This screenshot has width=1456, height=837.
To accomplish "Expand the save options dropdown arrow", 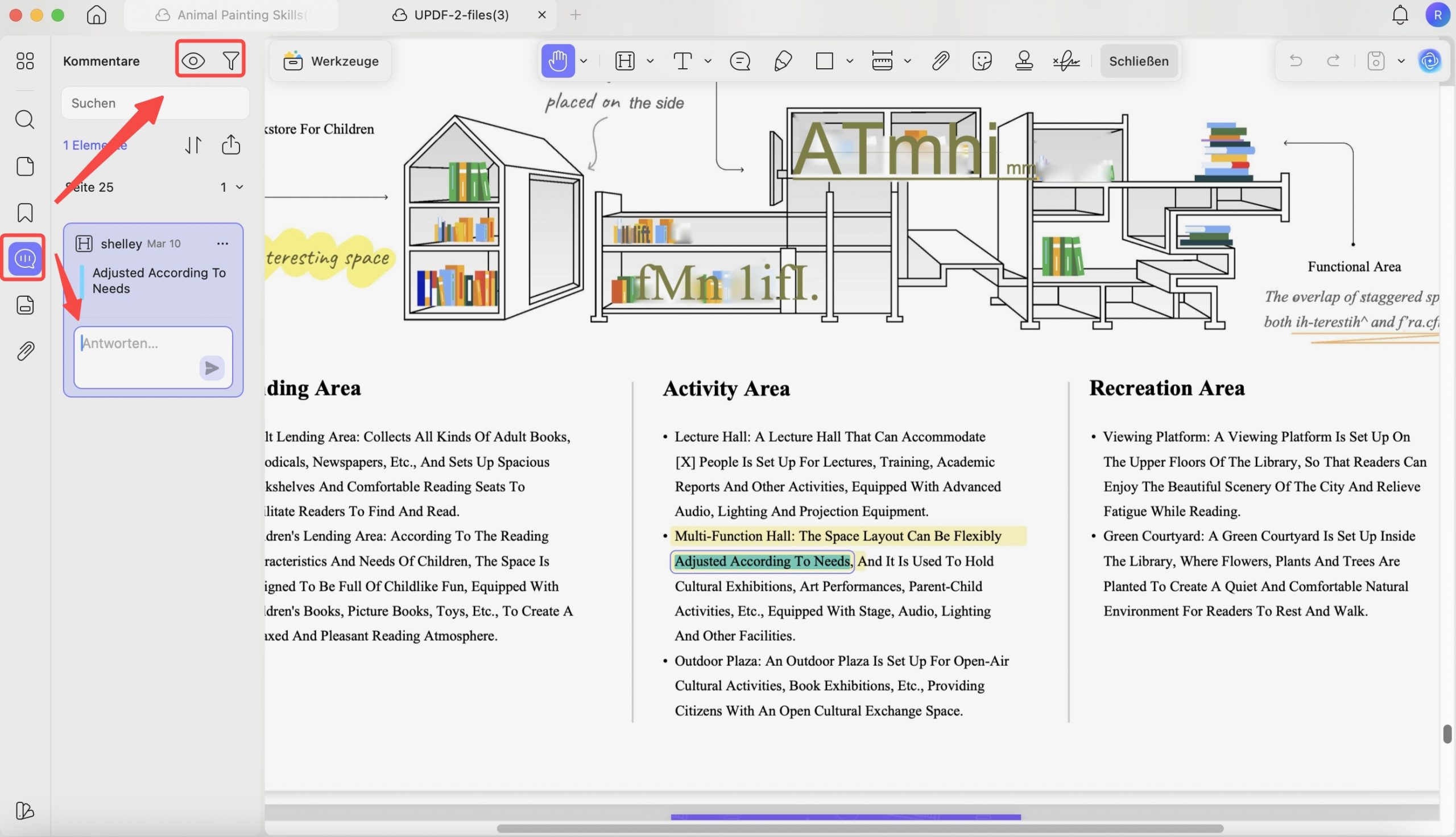I will (x=1401, y=61).
